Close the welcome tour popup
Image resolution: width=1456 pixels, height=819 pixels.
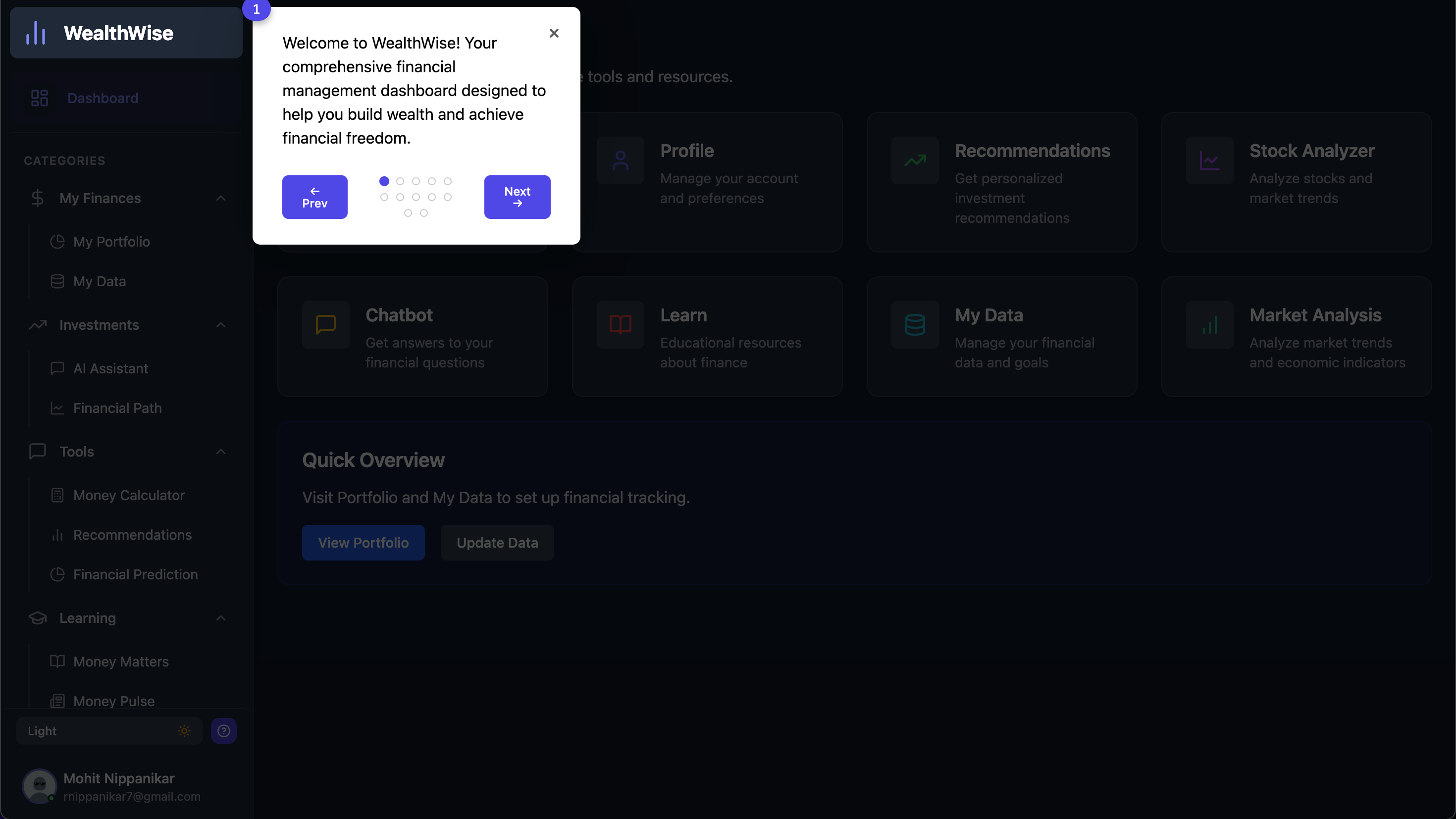554,33
